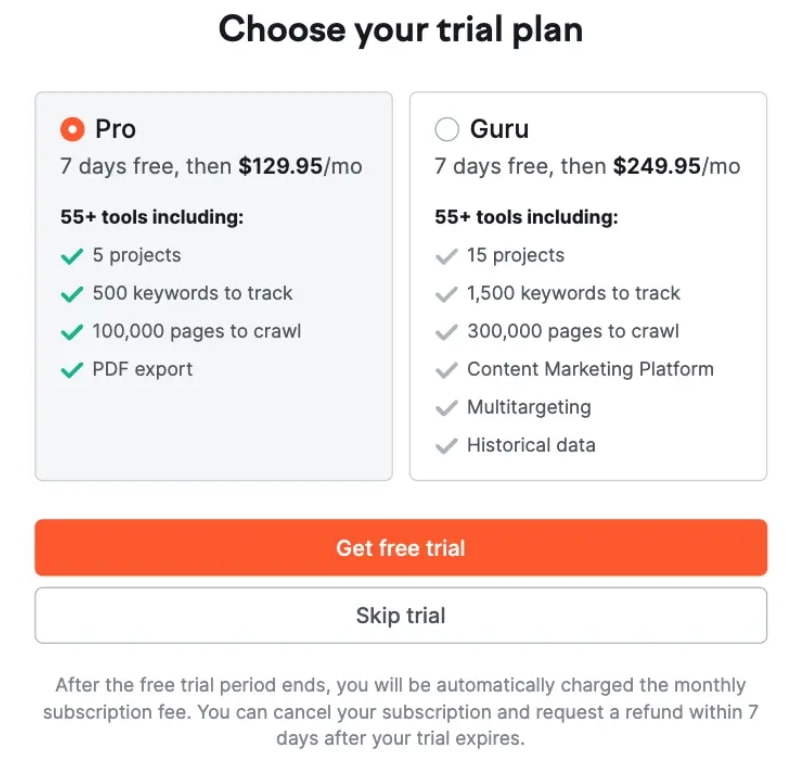Click the green checkmark beside 5 projects
Image resolution: width=809 pixels, height=769 pixels.
coord(72,255)
